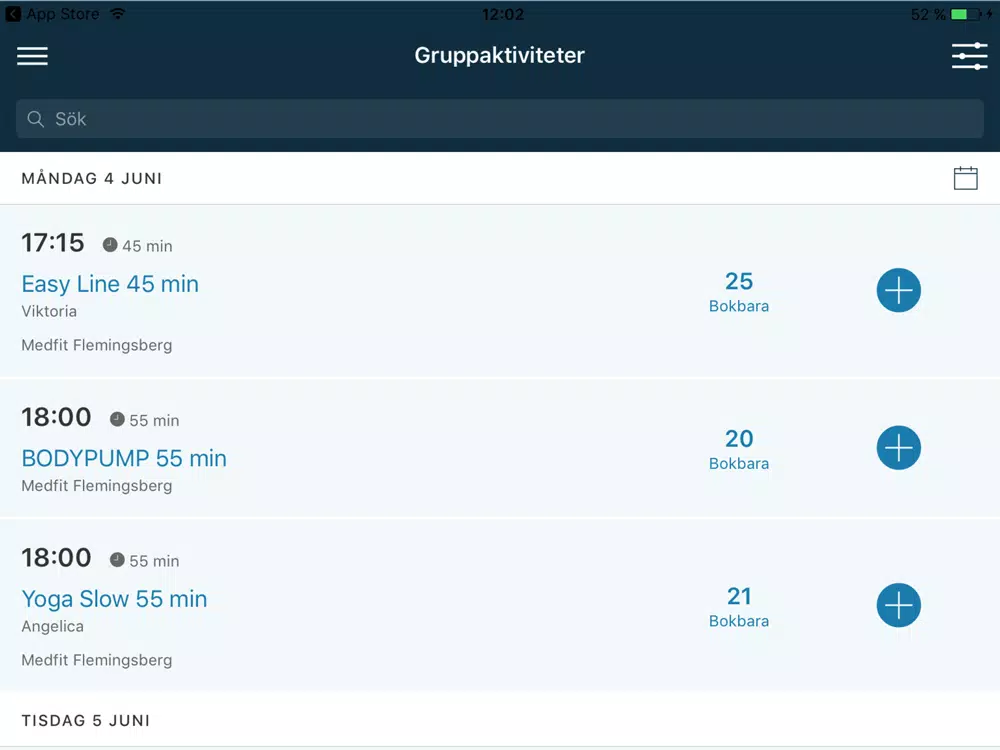Book Yoga Slow 55 min with plus button

click(899, 605)
